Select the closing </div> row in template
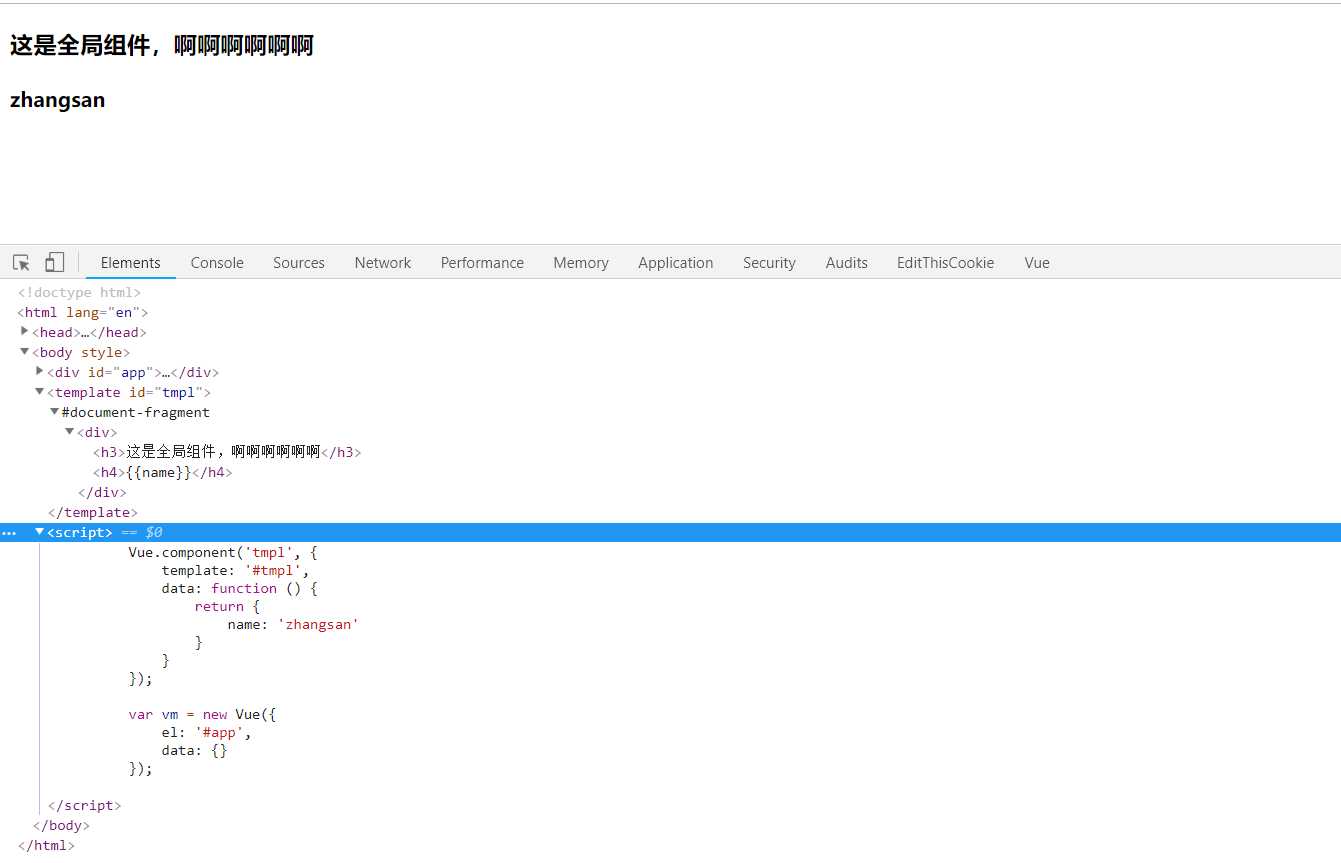This screenshot has width=1341, height=863. (102, 492)
